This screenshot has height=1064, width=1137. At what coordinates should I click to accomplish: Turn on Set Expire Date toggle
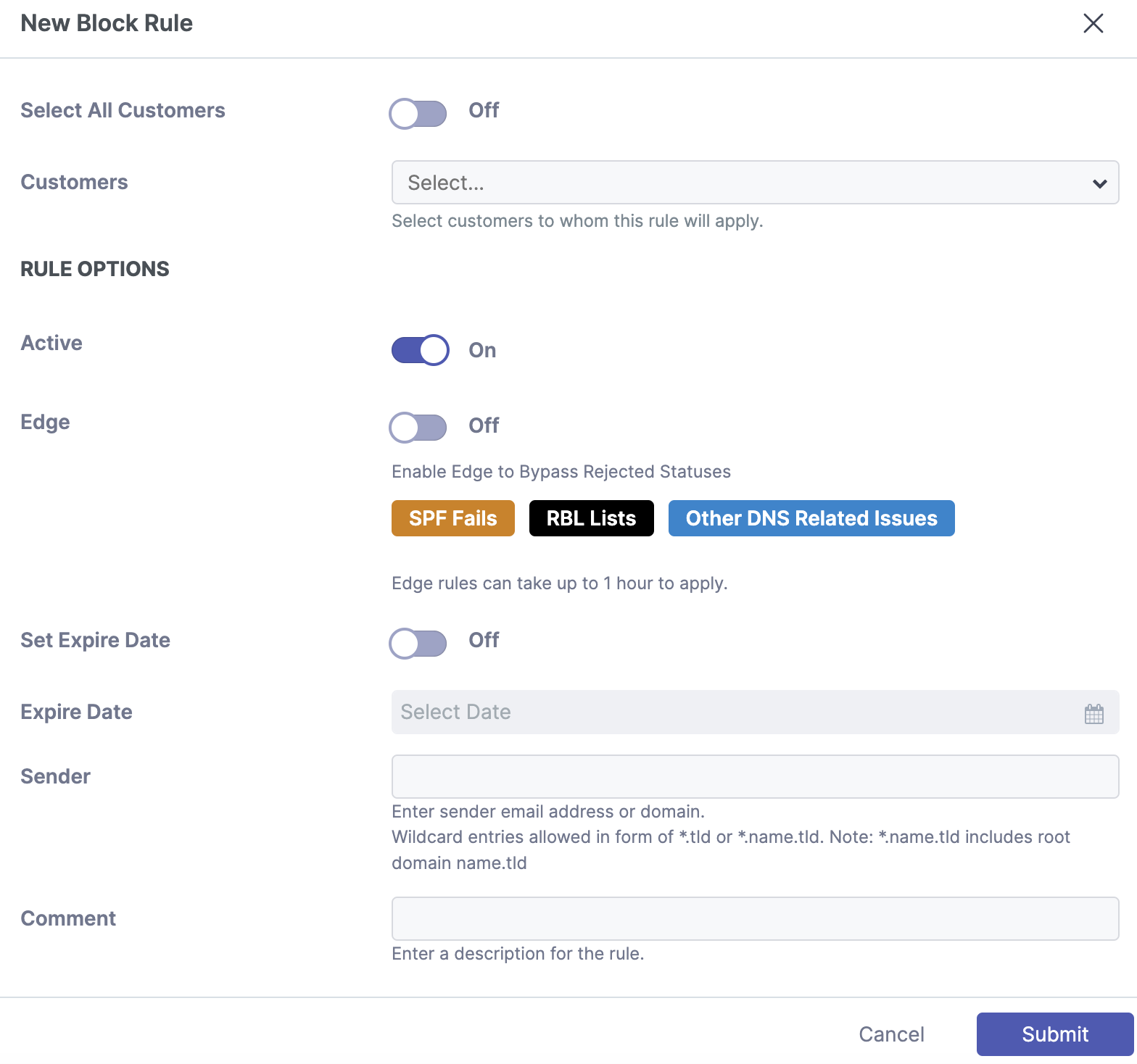(418, 643)
